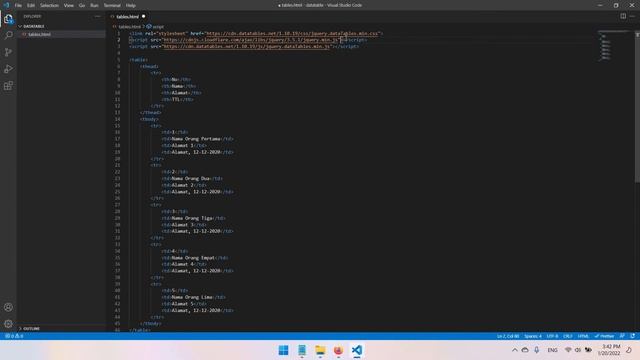Click the code minimap overview
Screen dimensions: 640x360
coord(614,46)
